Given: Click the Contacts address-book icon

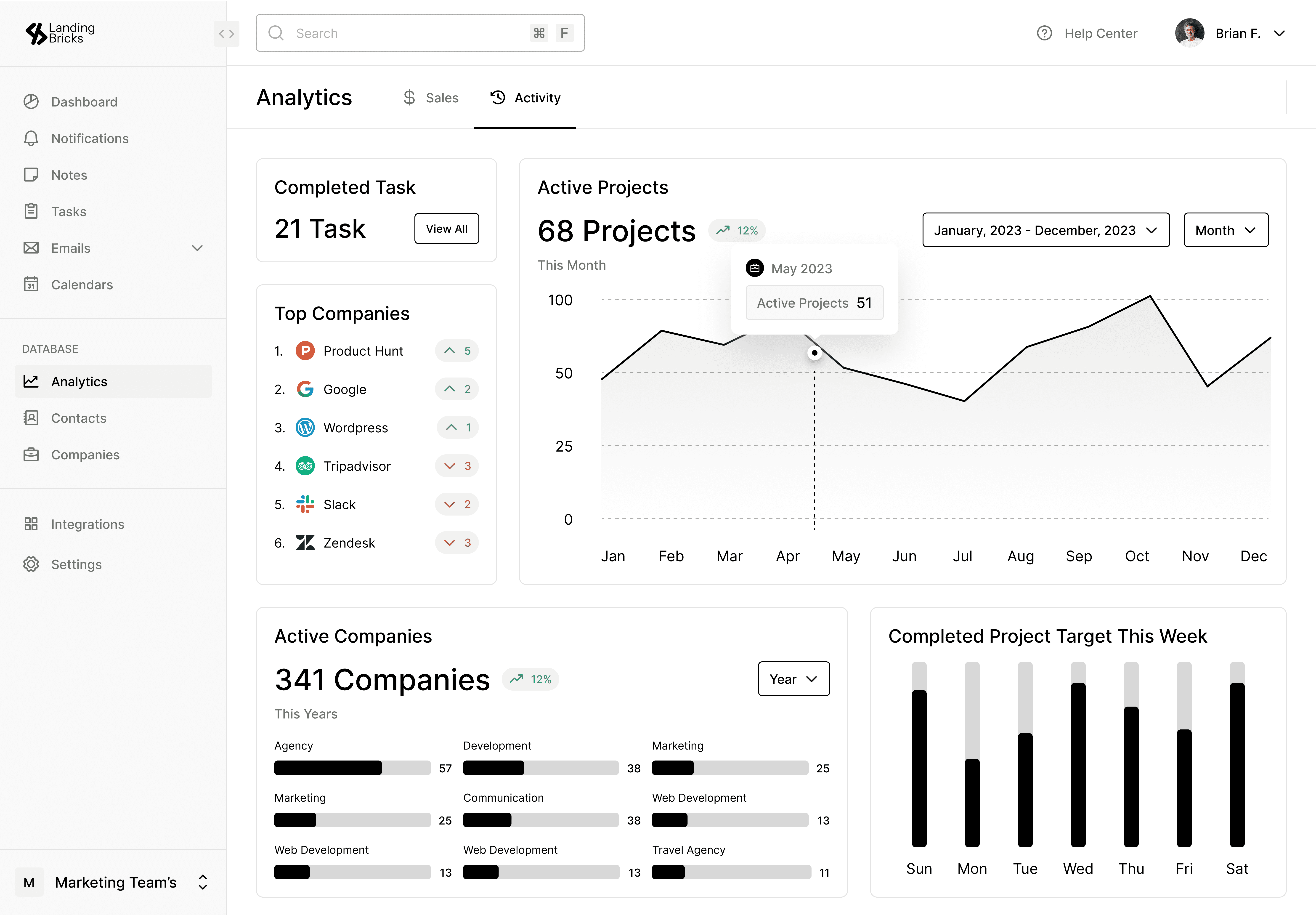Looking at the screenshot, I should (x=31, y=418).
